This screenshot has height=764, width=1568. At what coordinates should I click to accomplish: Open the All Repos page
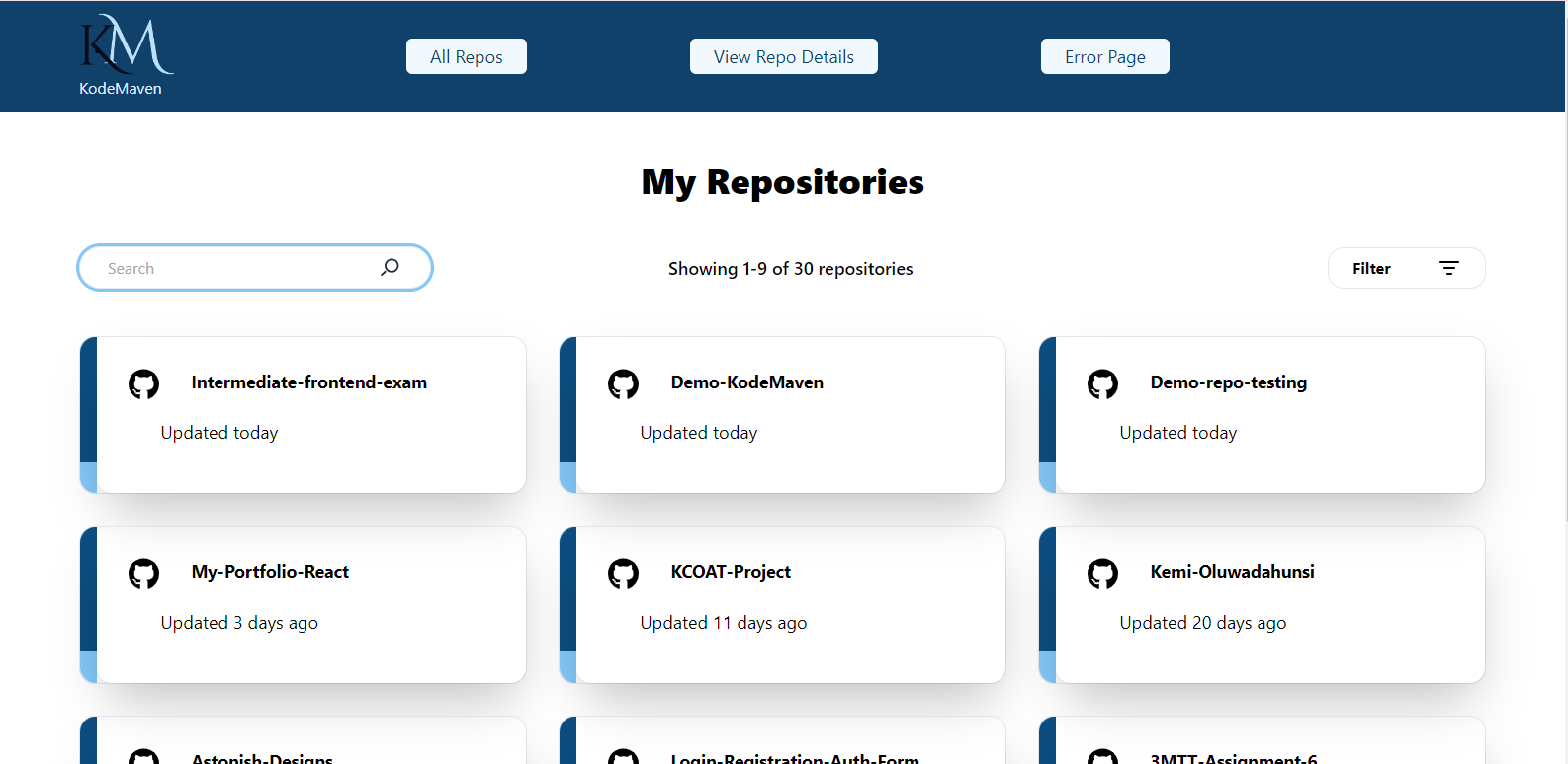coord(467,56)
